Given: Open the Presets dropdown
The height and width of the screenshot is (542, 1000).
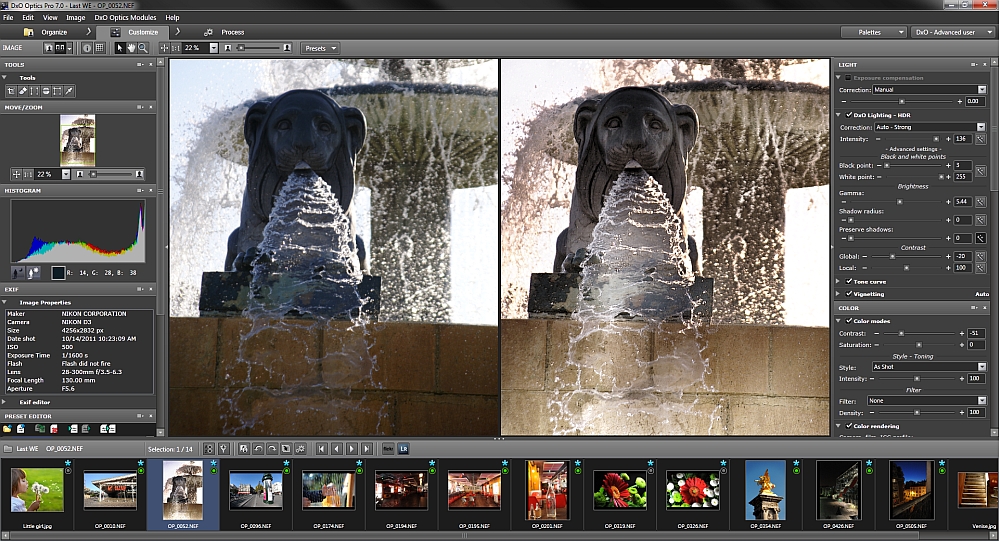Looking at the screenshot, I should tap(320, 48).
